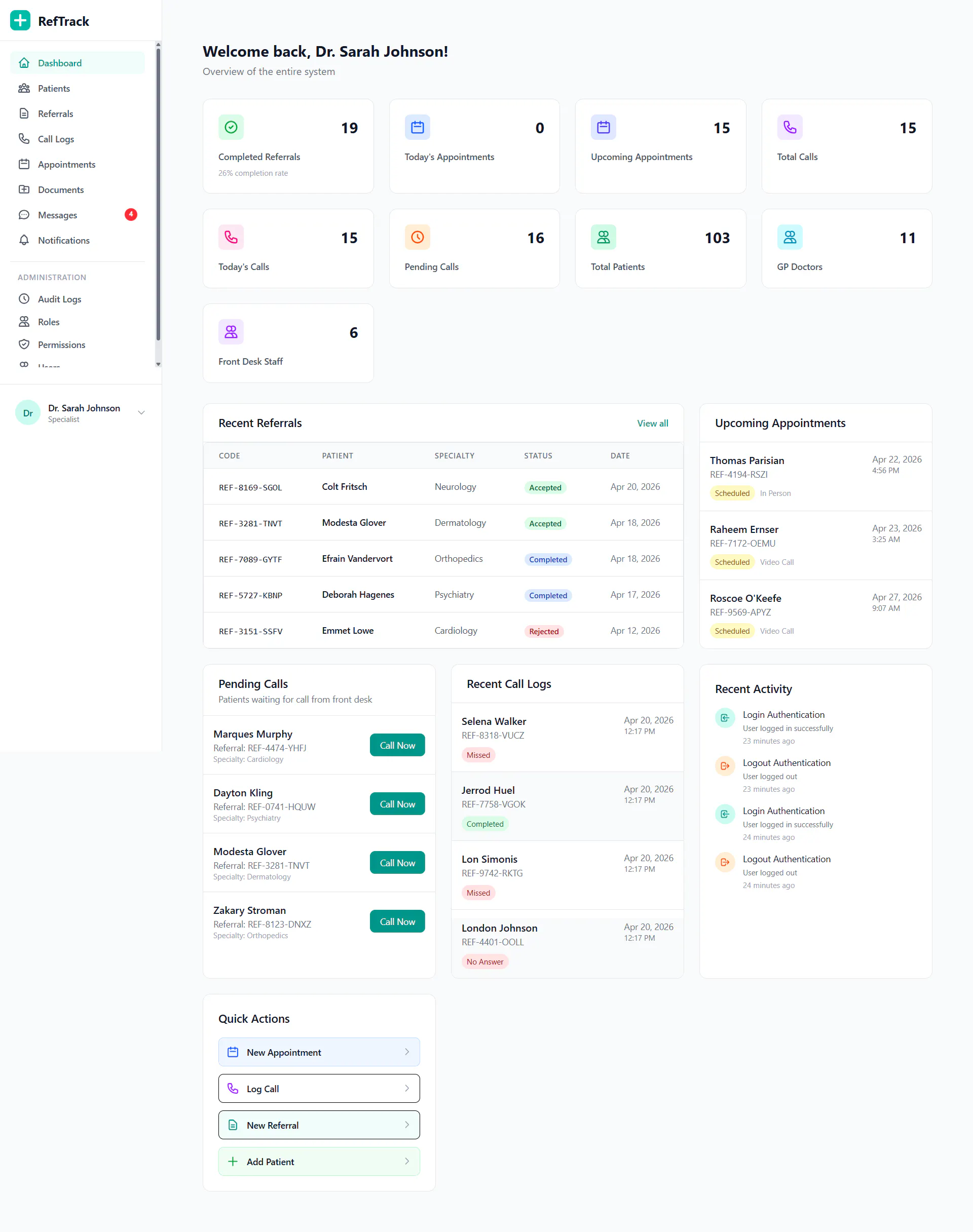
Task: Click the Selena Walker call log entry
Action: coord(567,738)
